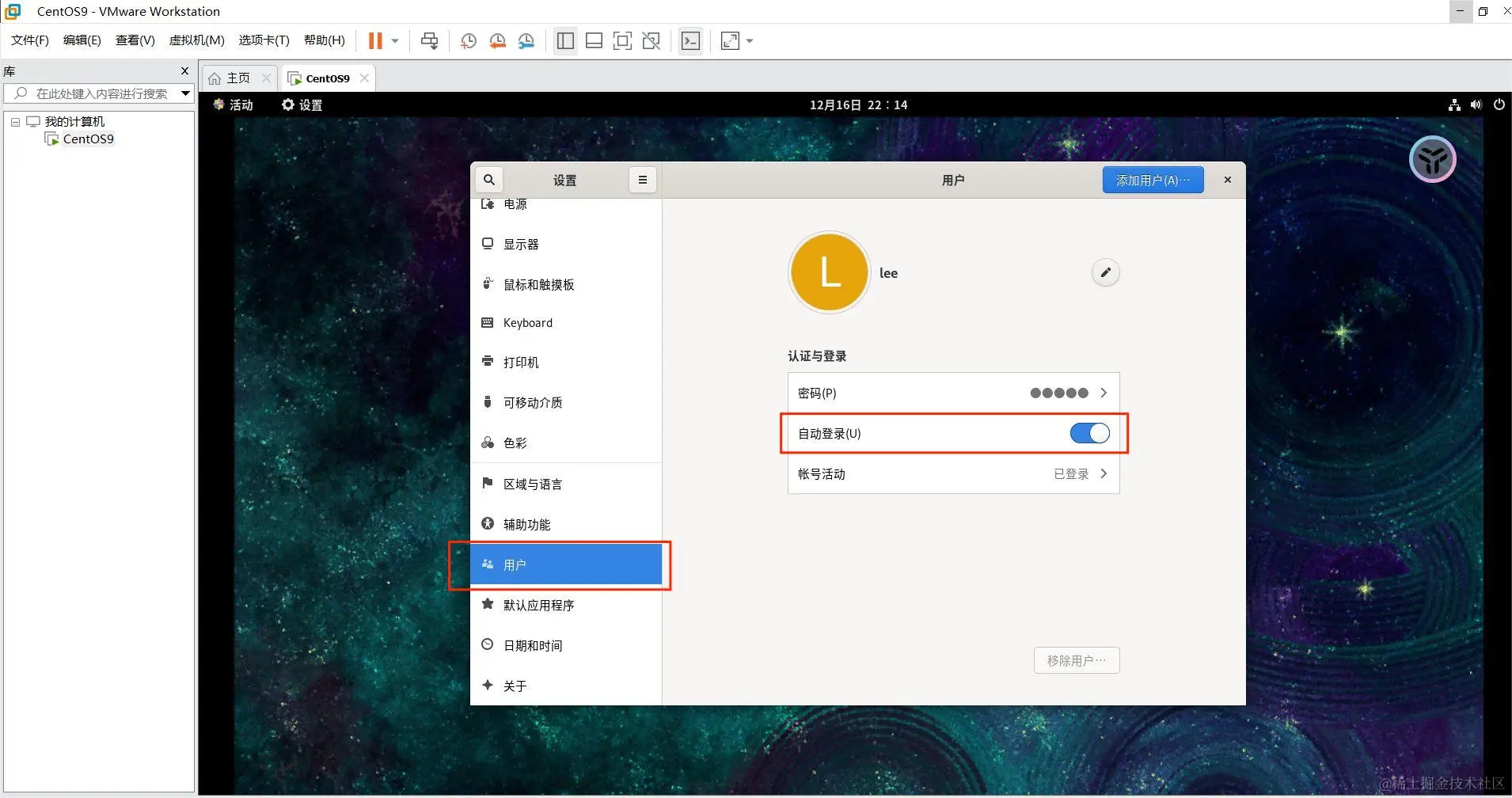The width and height of the screenshot is (1512, 798).
Task: Open the 虚拟机(M) menu
Action: tap(196, 40)
